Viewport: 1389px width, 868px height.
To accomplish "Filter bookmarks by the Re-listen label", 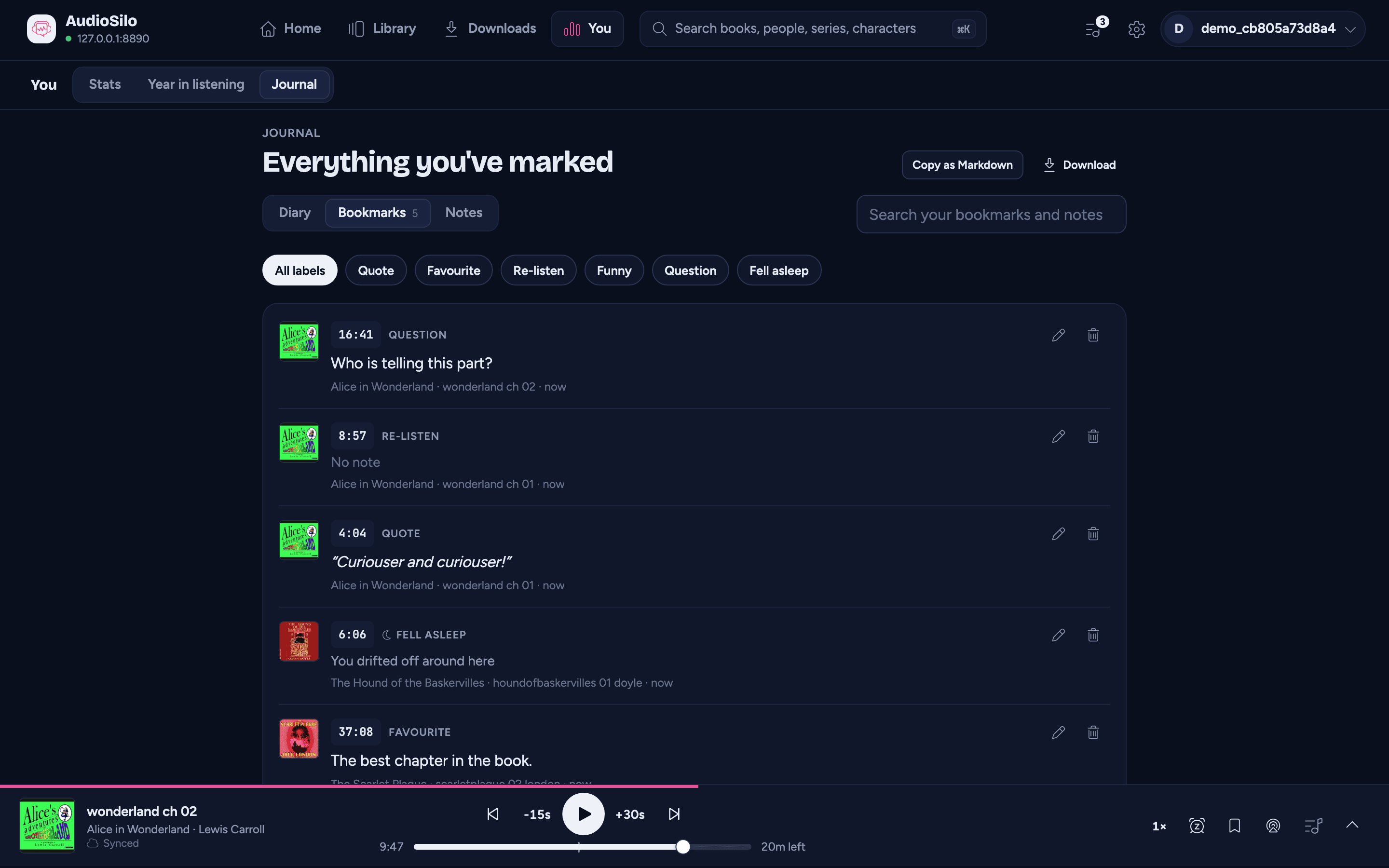I will pyautogui.click(x=538, y=271).
